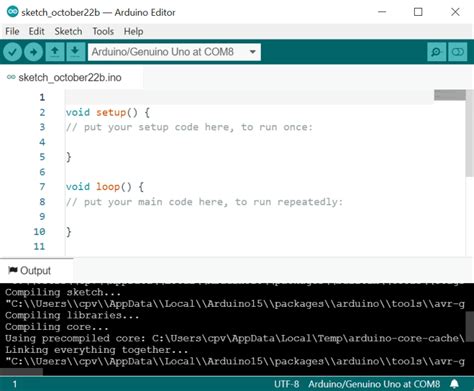
Task: Click 'Compiling libraries...' output line
Action: tap(72, 316)
